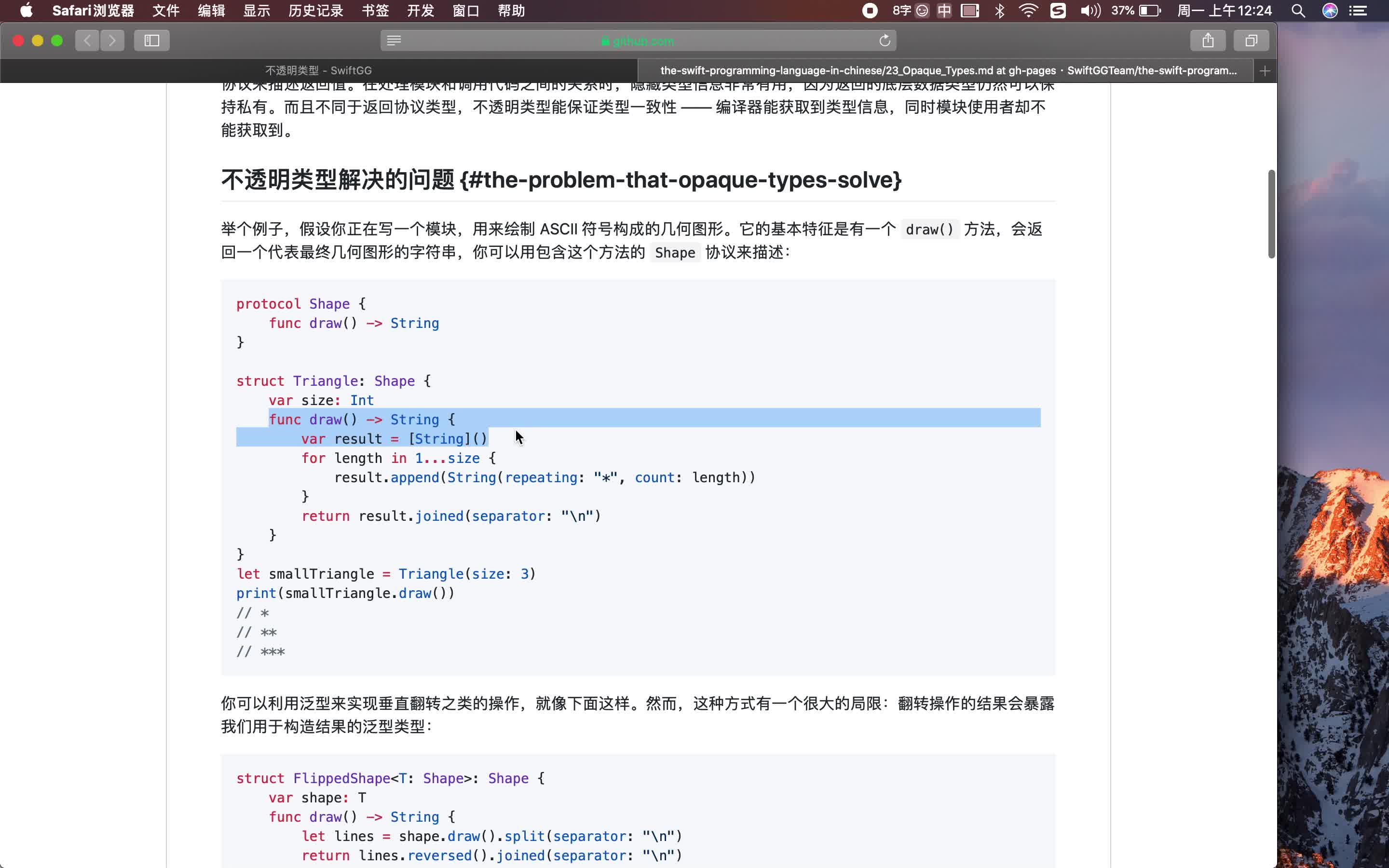The height and width of the screenshot is (868, 1389).
Task: Open a new tab with the plus button
Action: pyautogui.click(x=1265, y=70)
